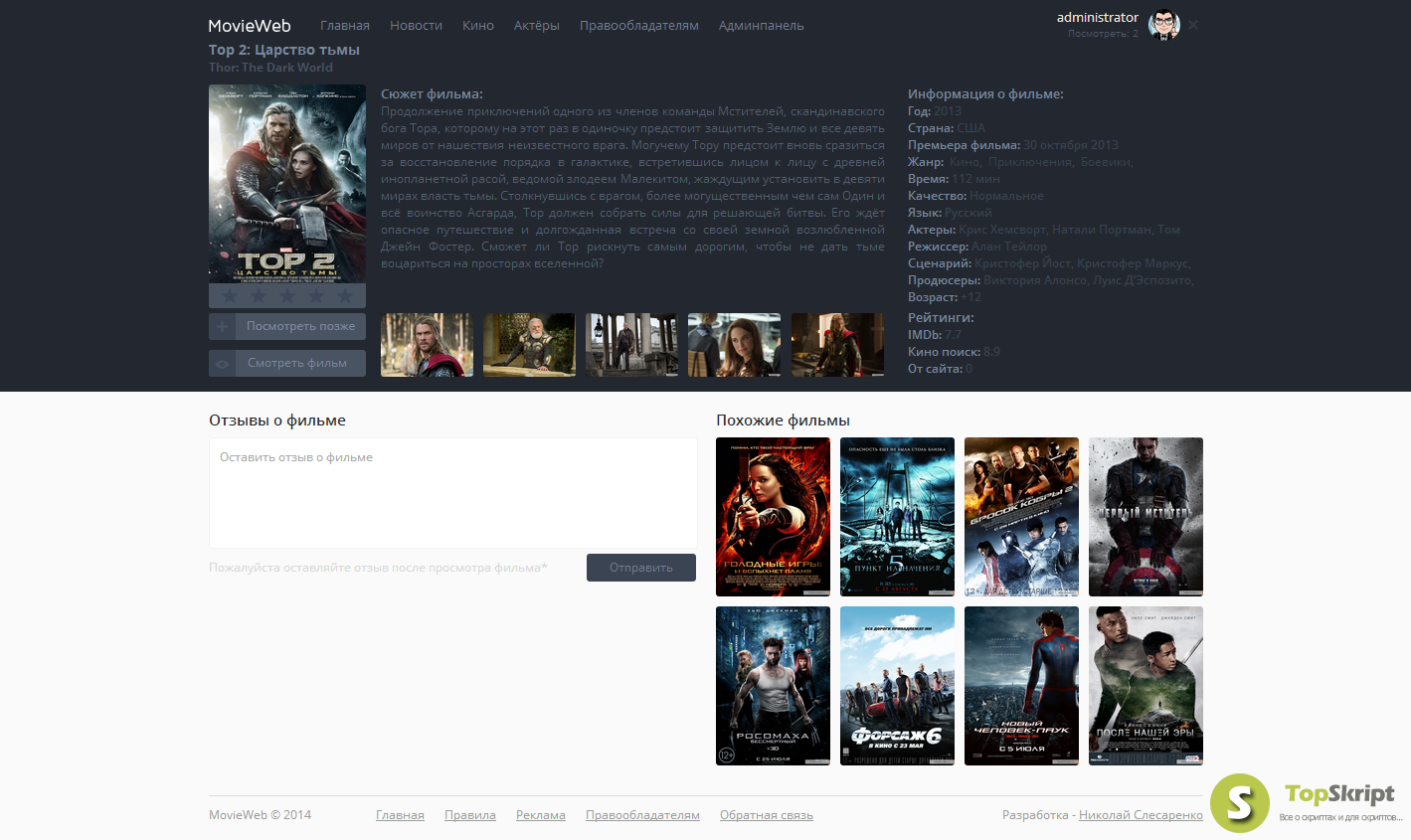Open the Пункт назначения 5 poster
The width and height of the screenshot is (1411, 840).
click(x=897, y=517)
